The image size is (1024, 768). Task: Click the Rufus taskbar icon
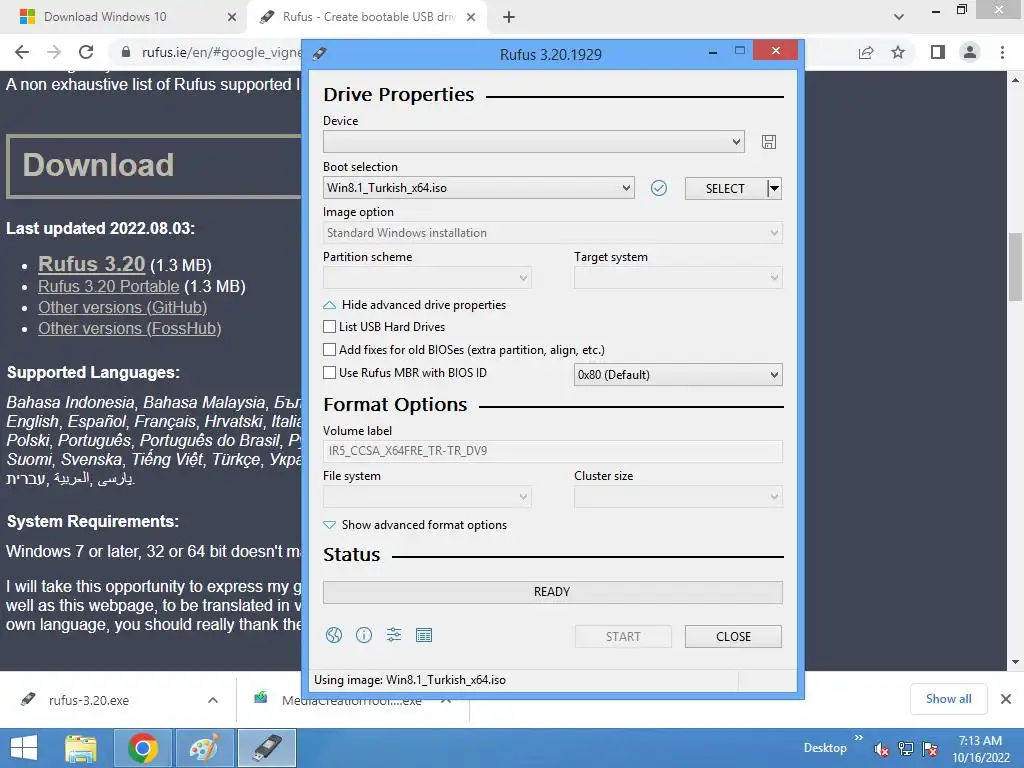266,748
